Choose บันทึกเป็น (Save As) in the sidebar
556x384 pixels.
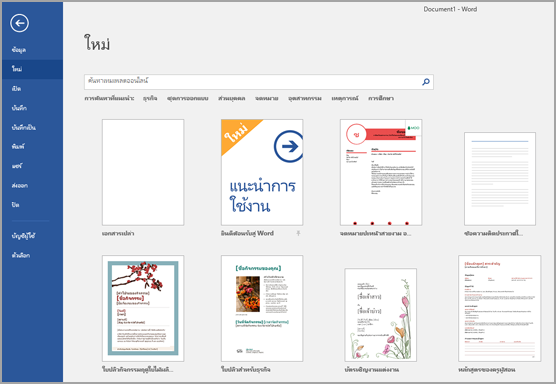[23, 127]
